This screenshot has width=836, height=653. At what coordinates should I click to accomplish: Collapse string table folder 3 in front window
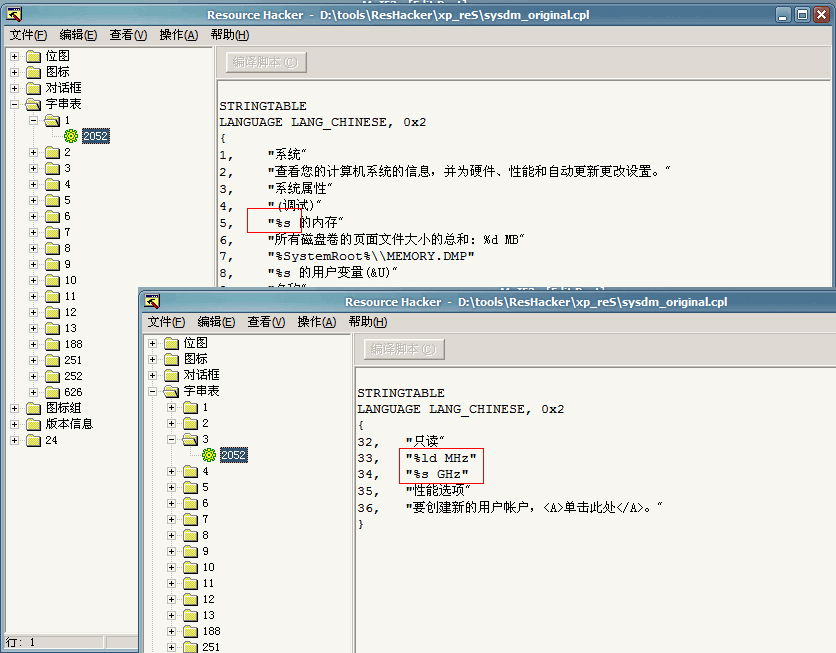click(172, 440)
